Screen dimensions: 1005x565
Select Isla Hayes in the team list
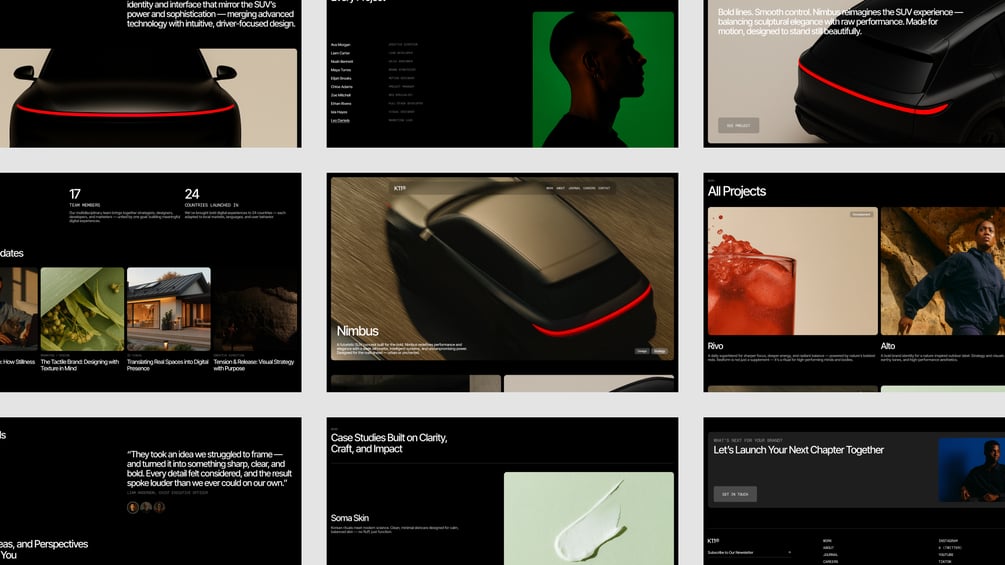click(339, 112)
